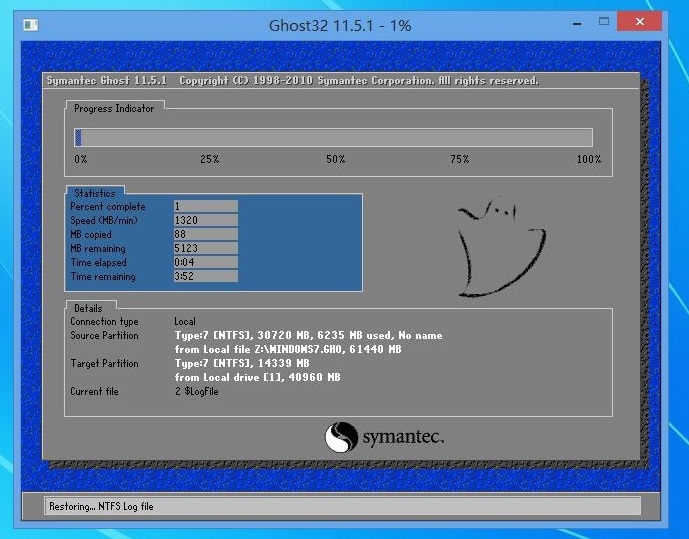Click the Details group label

88,308
